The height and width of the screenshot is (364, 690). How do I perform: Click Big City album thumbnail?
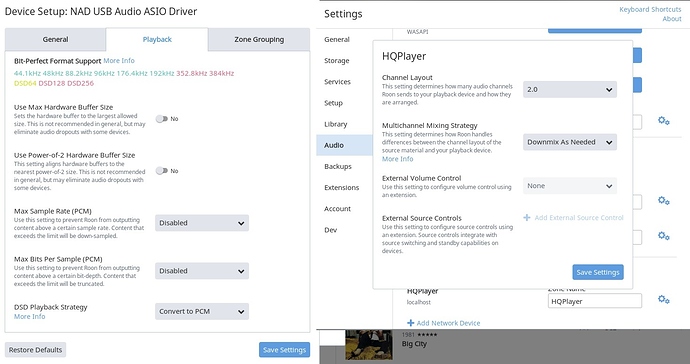coord(369,345)
